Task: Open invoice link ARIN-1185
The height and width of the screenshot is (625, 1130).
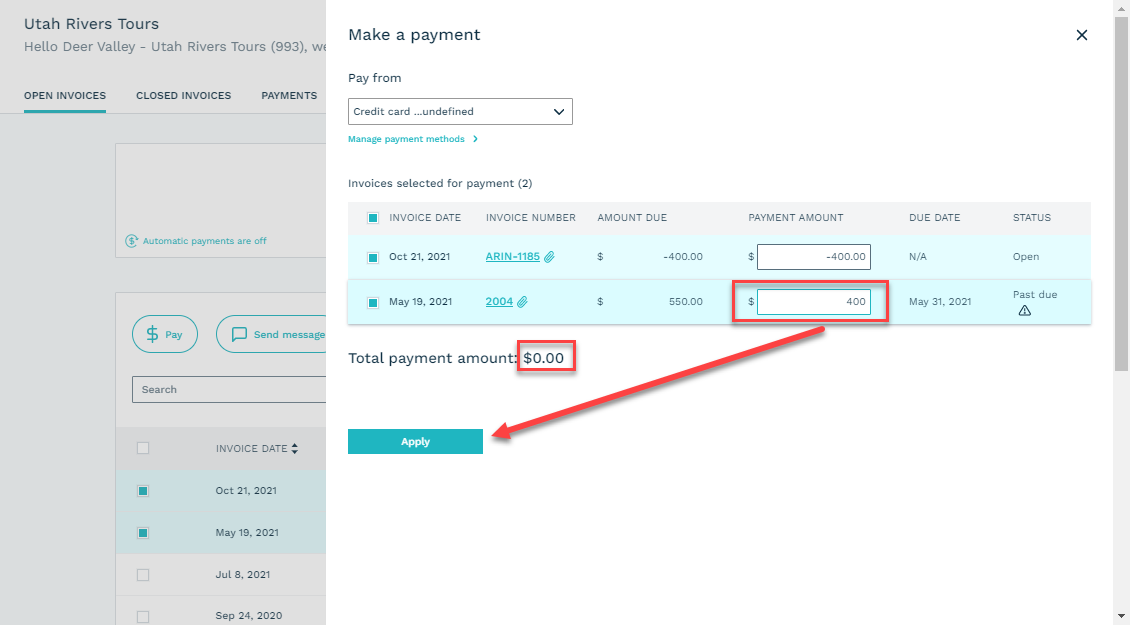Action: pyautogui.click(x=512, y=257)
